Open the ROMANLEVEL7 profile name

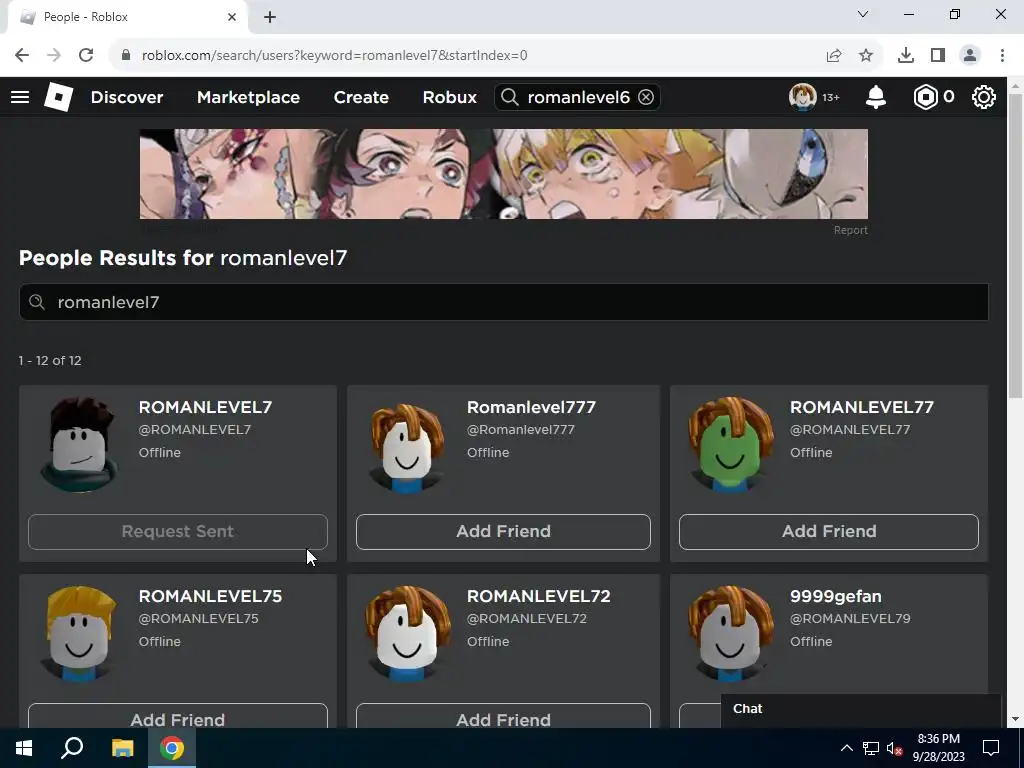pos(205,407)
